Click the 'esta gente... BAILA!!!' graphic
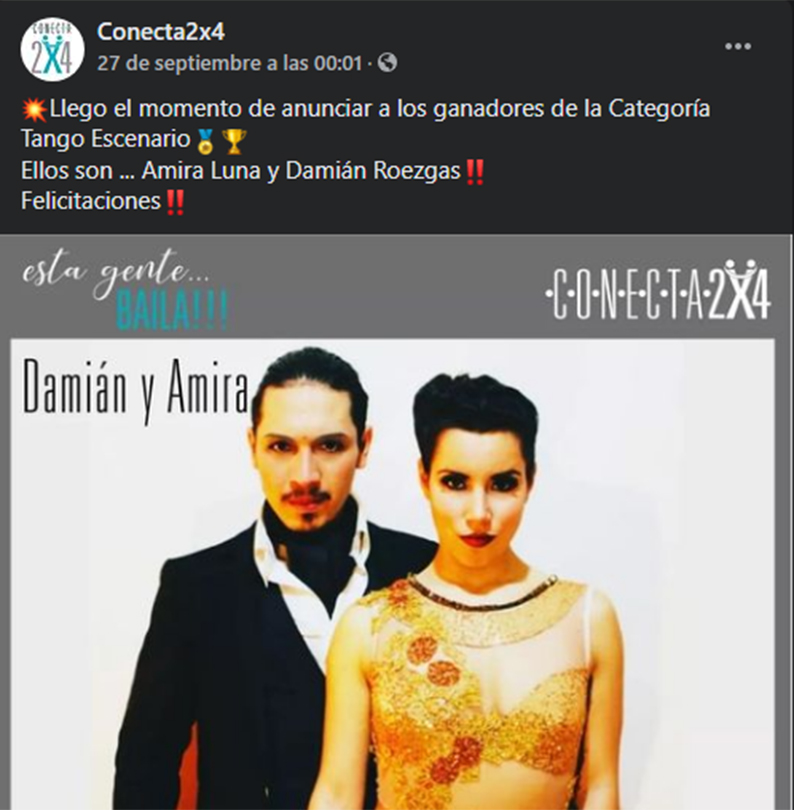794x810 pixels. (125, 291)
